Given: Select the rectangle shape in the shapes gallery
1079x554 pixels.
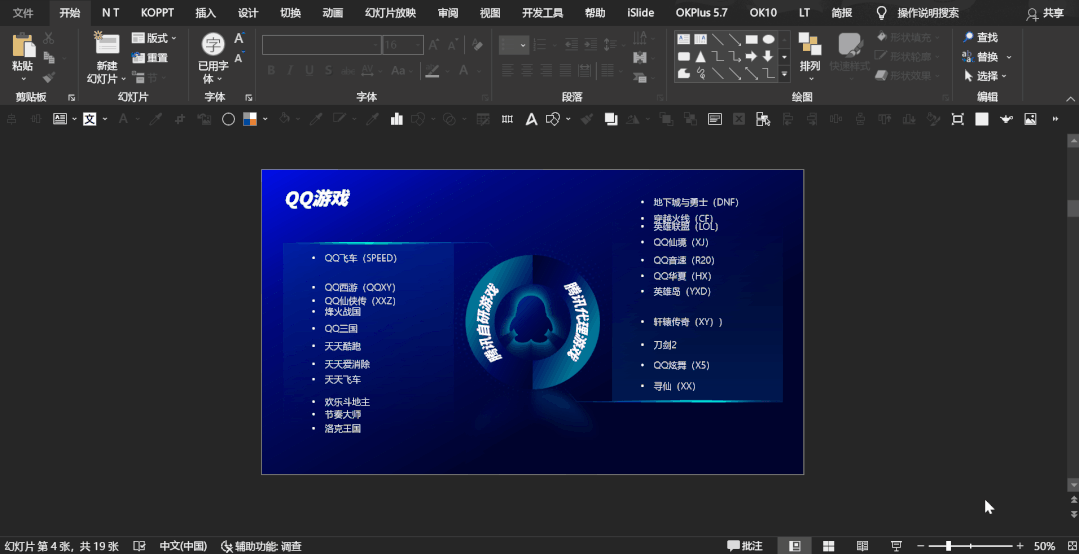Looking at the screenshot, I should click(x=751, y=39).
